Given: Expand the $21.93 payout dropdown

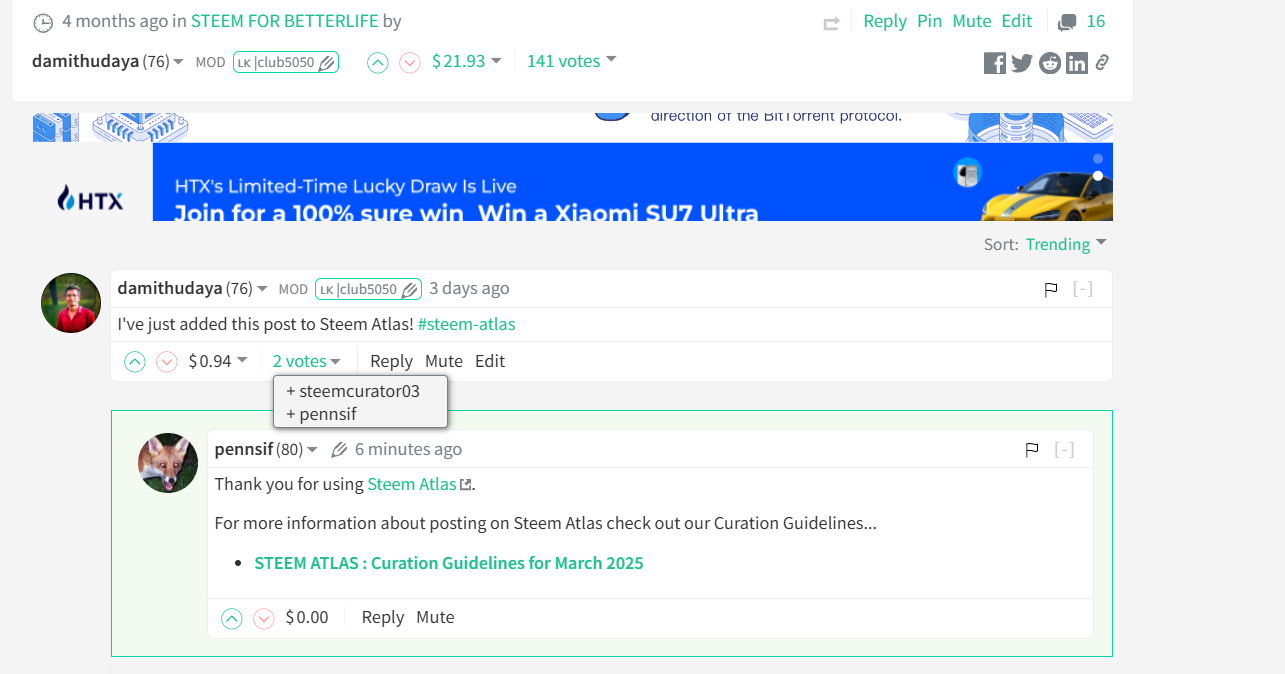Looking at the screenshot, I should pyautogui.click(x=466, y=61).
